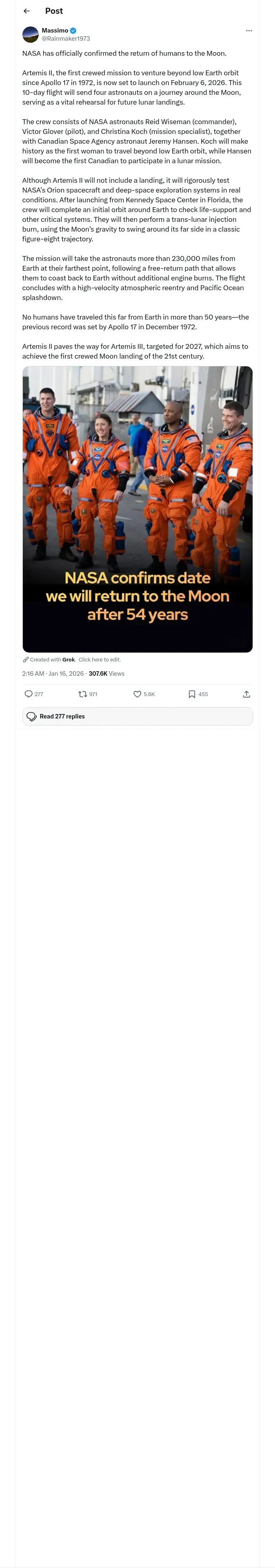Click the Post page heading
The height and width of the screenshot is (1568, 275).
coord(54,11)
